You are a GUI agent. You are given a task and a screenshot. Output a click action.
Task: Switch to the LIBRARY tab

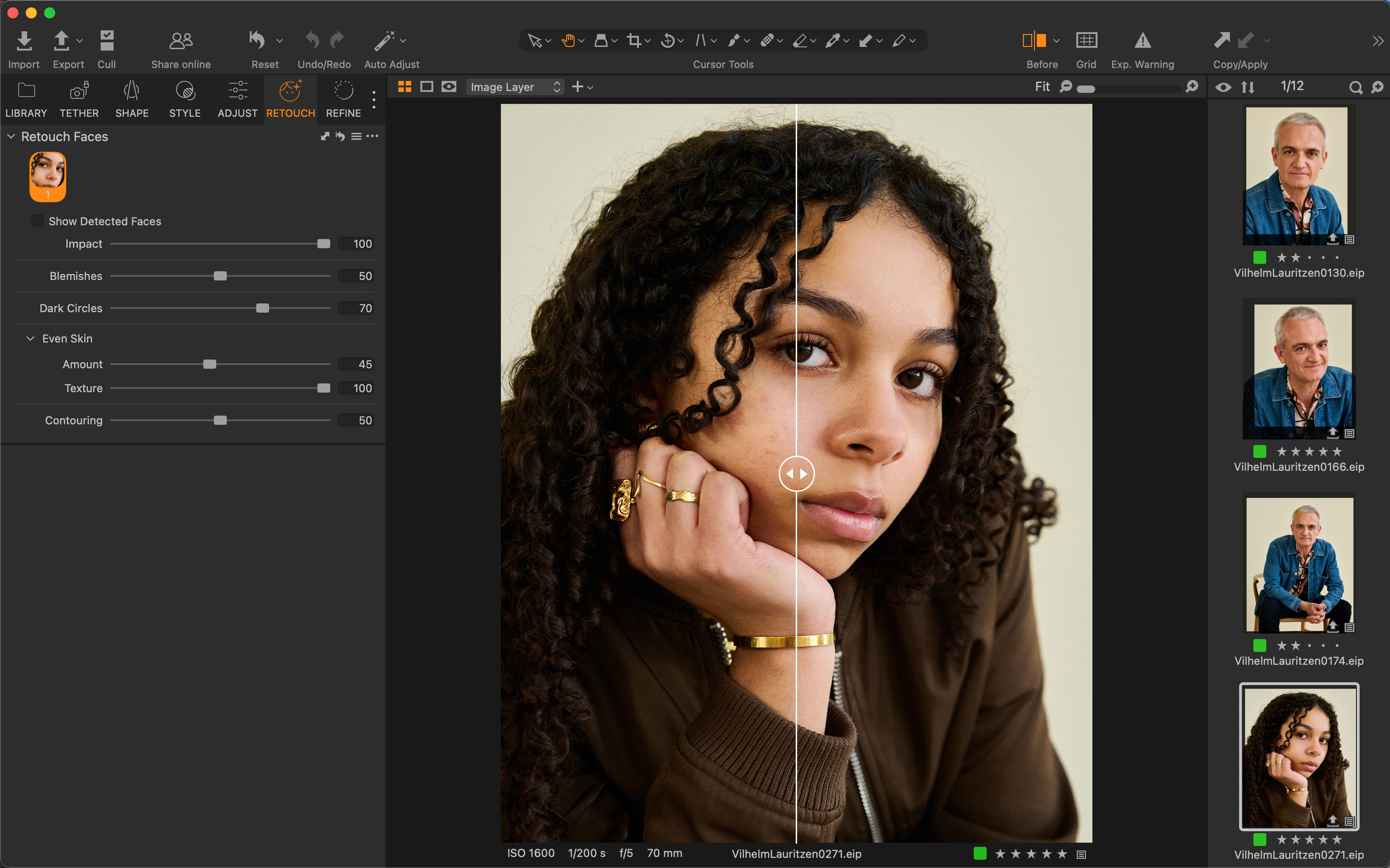(x=26, y=99)
